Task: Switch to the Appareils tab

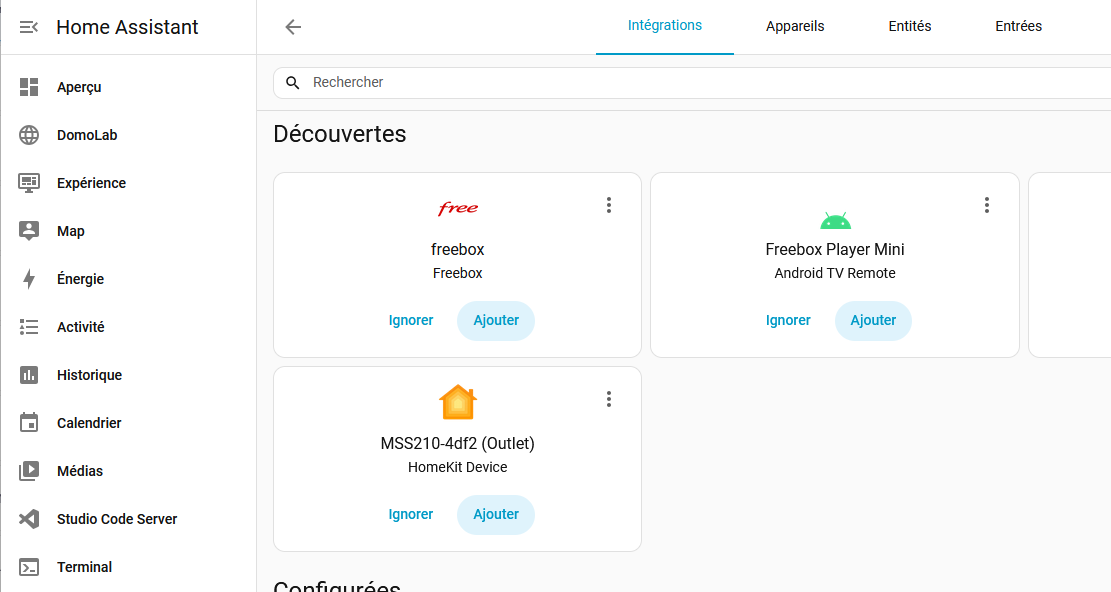Action: pyautogui.click(x=795, y=27)
